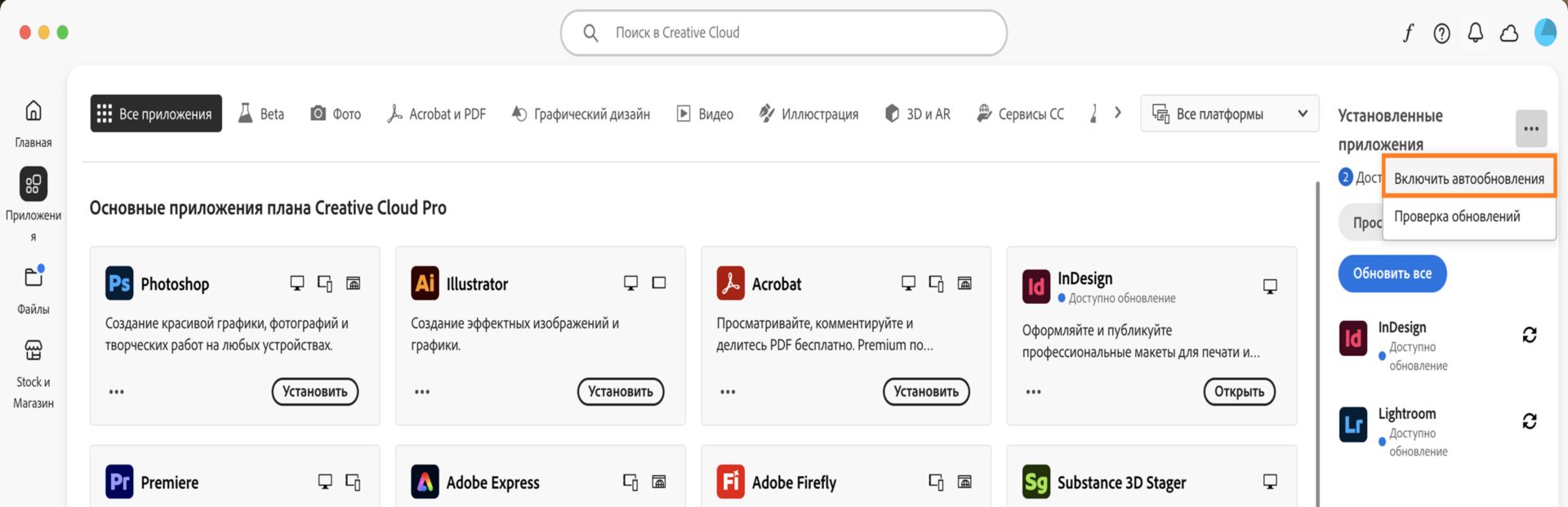Open the help question mark icon
Screen dimensions: 1568x507
tap(1441, 33)
